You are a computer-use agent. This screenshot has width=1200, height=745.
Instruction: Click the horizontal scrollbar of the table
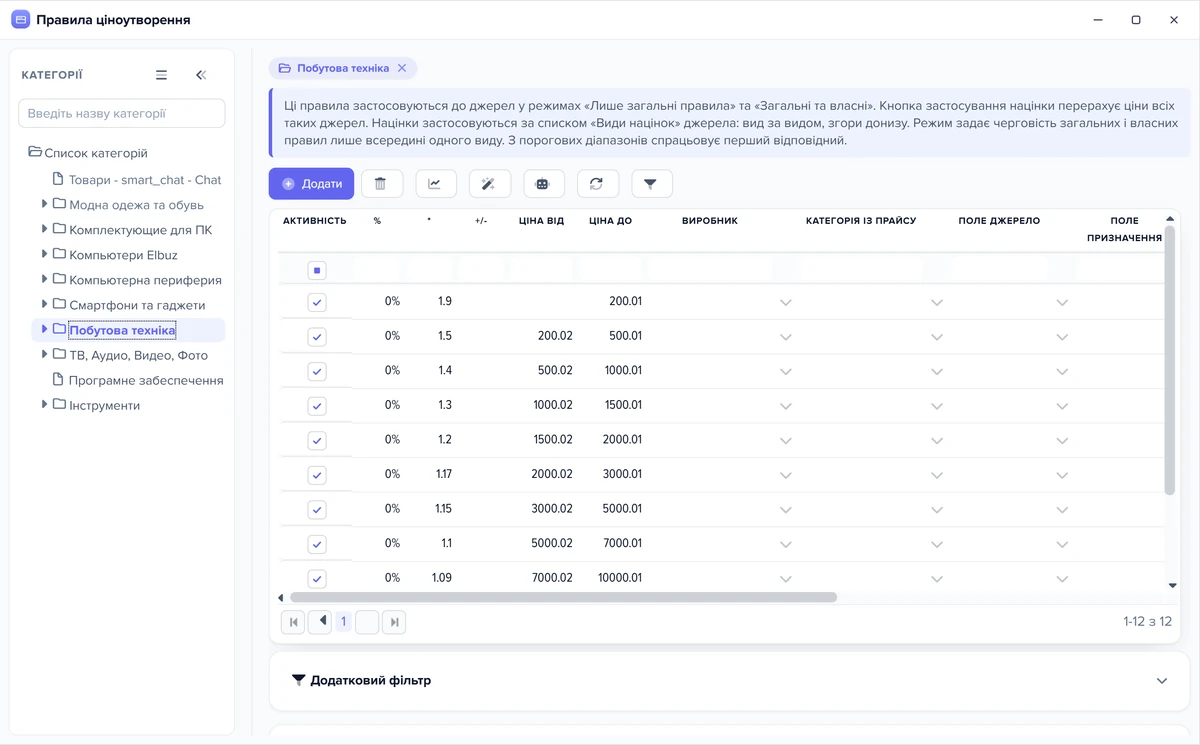(563, 598)
